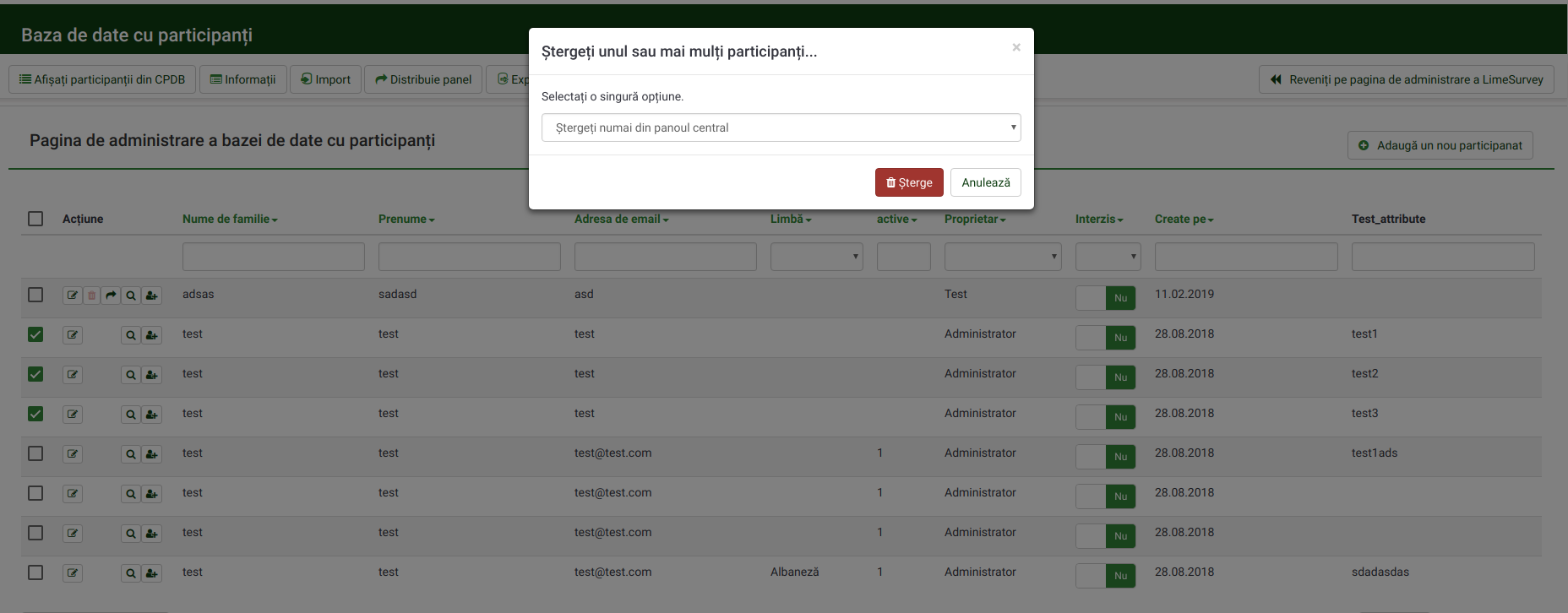Tick the select-all checkbox in table header
Image resolution: width=1568 pixels, height=613 pixels.
click(x=35, y=219)
